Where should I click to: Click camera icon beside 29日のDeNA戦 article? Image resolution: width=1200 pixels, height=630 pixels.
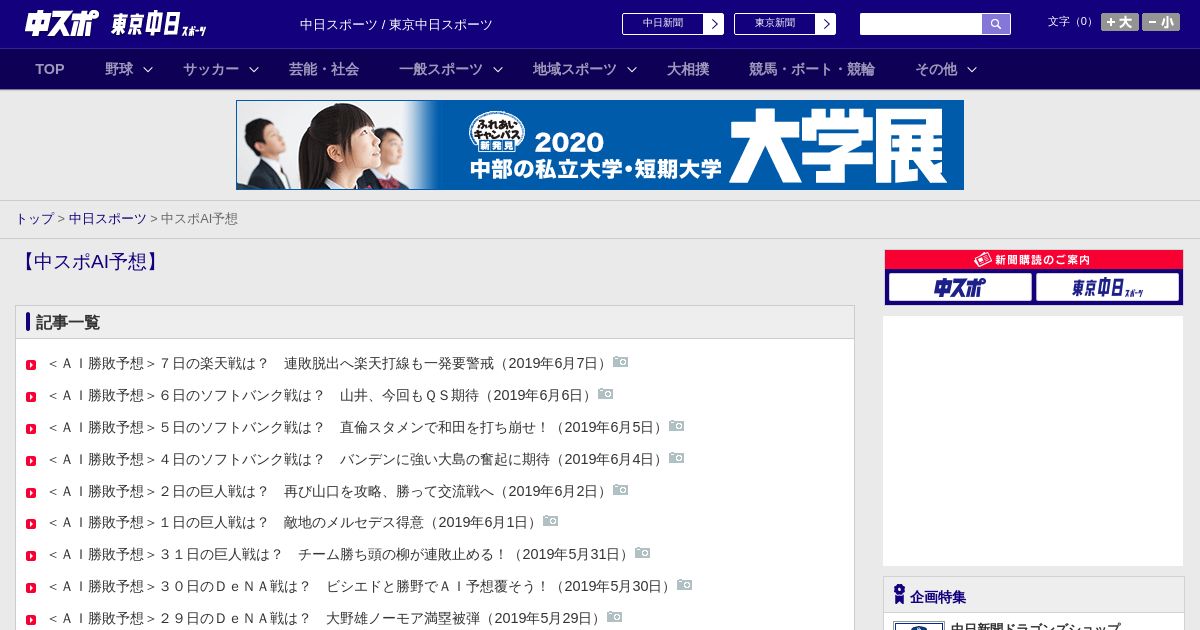[615, 617]
